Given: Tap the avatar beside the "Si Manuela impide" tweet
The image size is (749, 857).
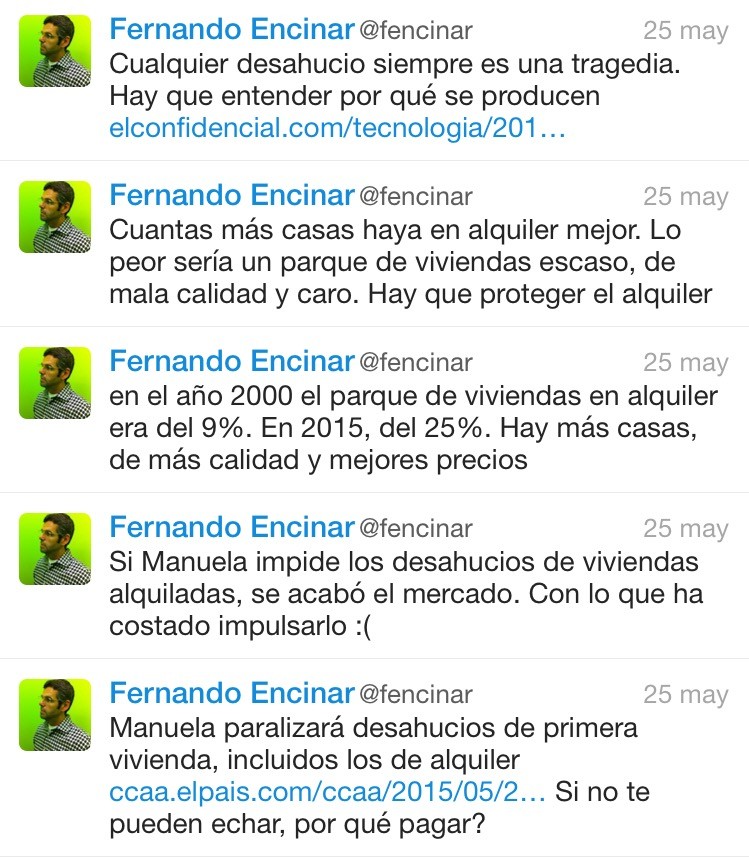Looking at the screenshot, I should pyautogui.click(x=55, y=549).
